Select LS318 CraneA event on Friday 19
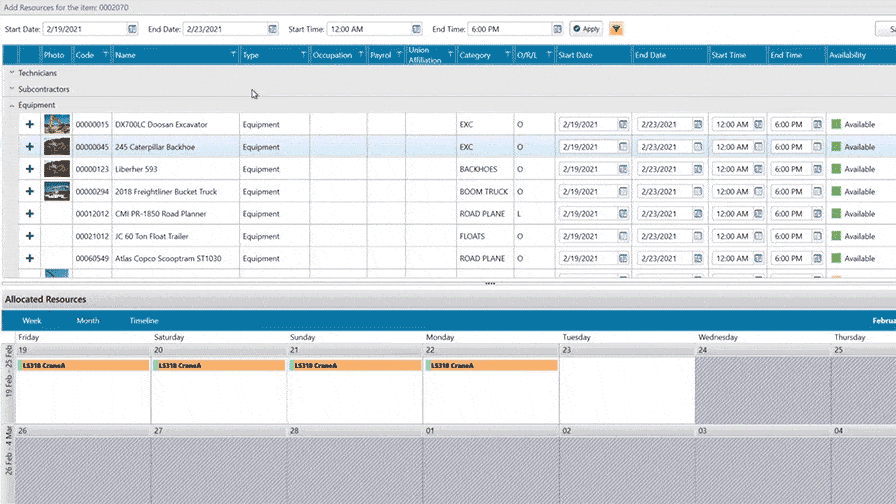 tap(83, 365)
